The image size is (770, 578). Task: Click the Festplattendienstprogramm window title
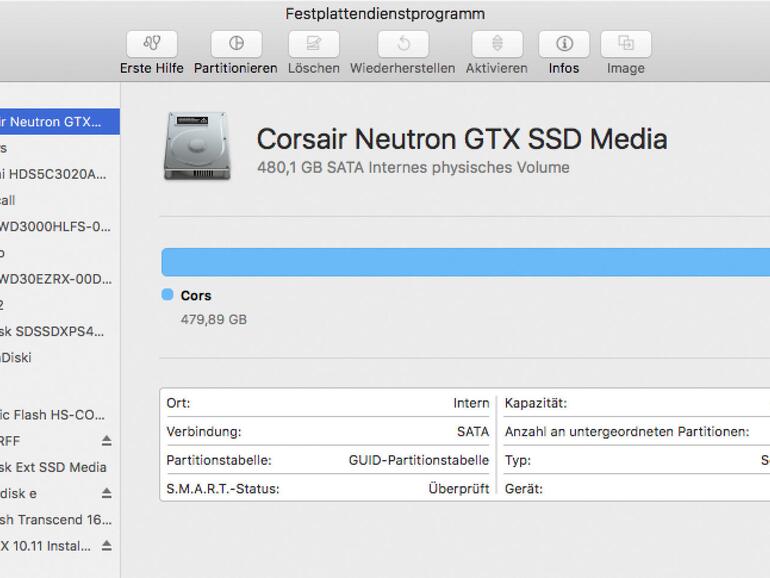[x=385, y=14]
